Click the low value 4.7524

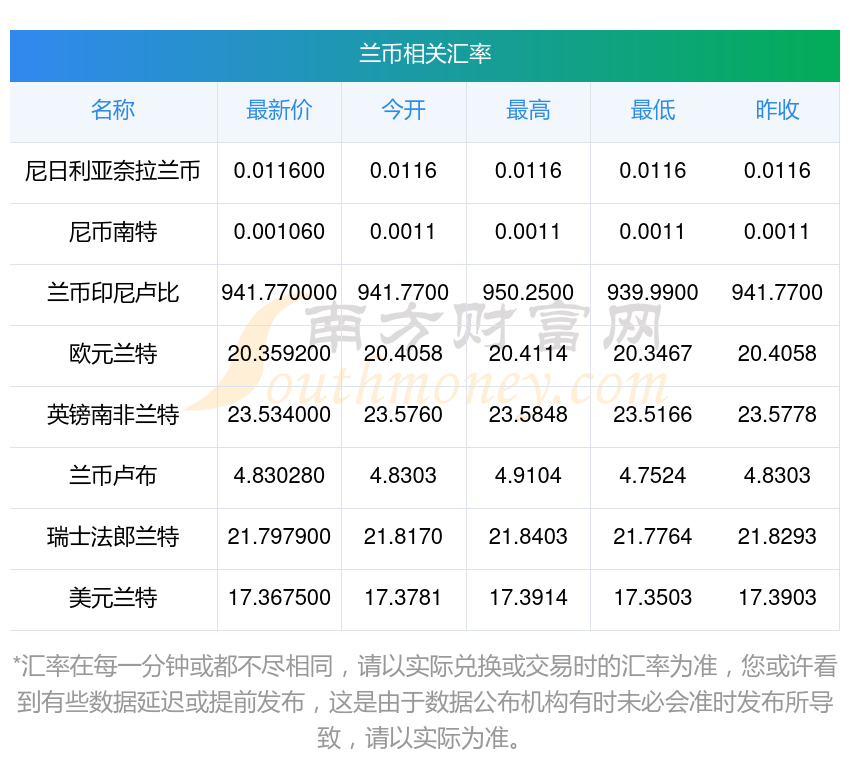(653, 476)
